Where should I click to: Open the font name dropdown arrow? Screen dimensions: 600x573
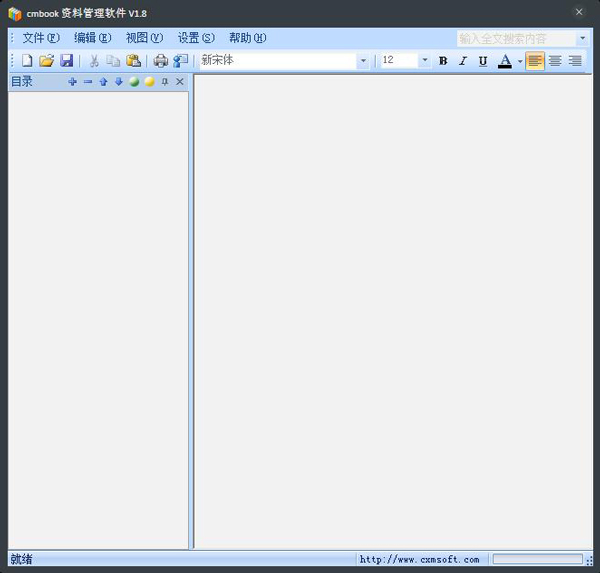[363, 60]
